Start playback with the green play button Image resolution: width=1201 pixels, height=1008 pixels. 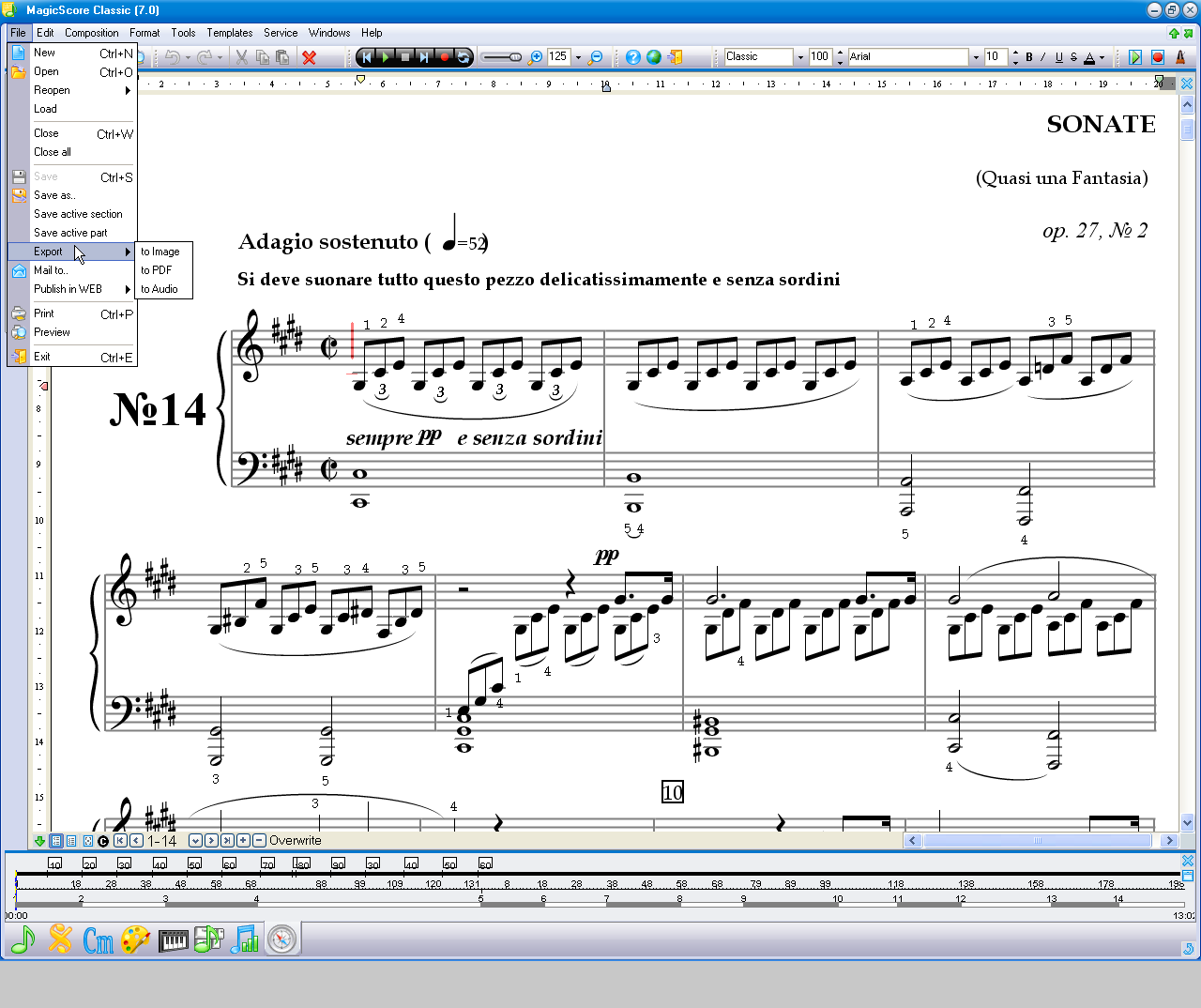pyautogui.click(x=386, y=57)
